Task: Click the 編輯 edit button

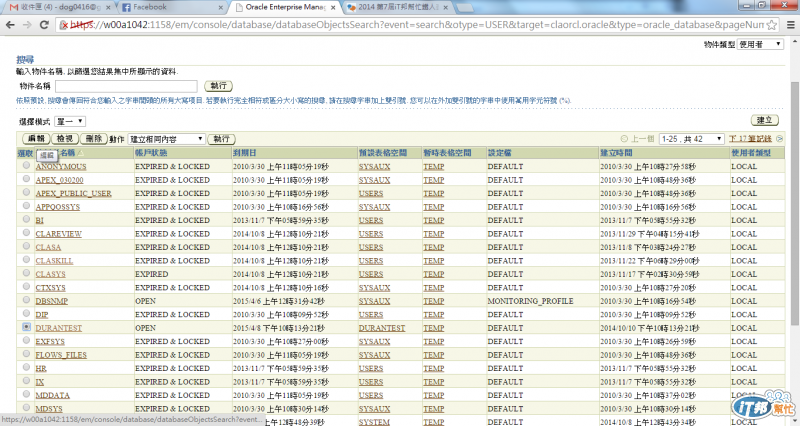Action: pyautogui.click(x=36, y=138)
